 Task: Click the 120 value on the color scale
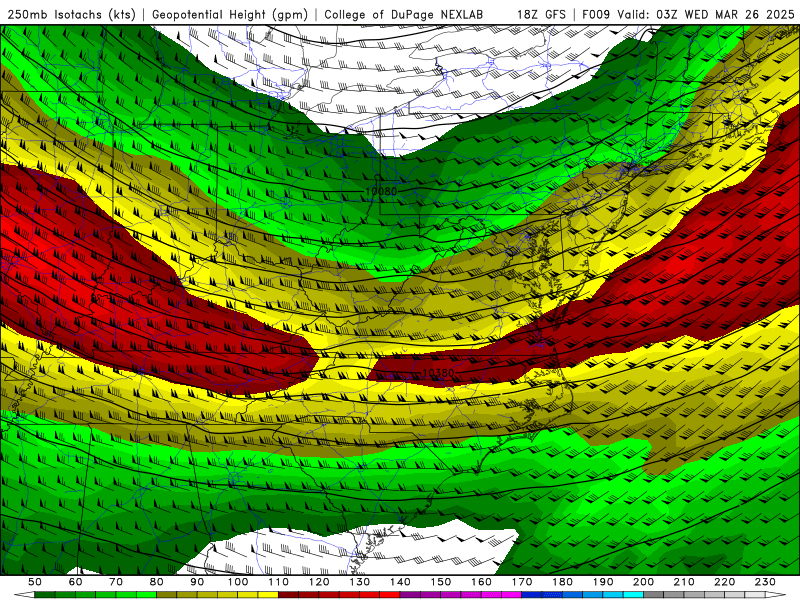319,582
